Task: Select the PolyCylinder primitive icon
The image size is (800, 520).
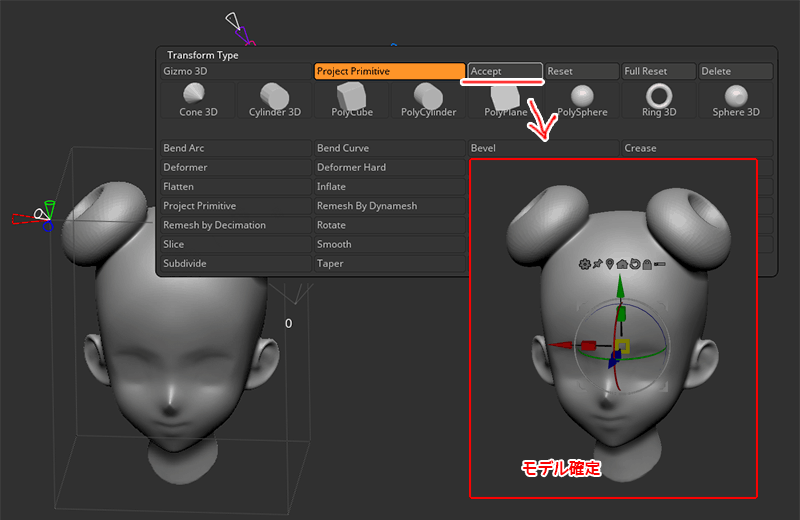Action: point(428,99)
